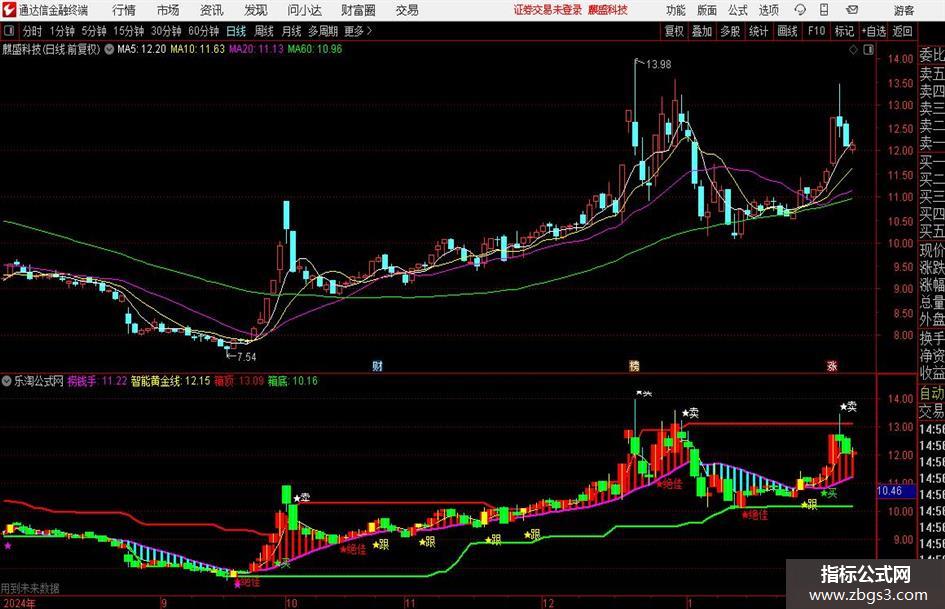Image resolution: width=945 pixels, height=609 pixels.
Task: Open the mobile phone icon
Action: (x=824, y=10)
